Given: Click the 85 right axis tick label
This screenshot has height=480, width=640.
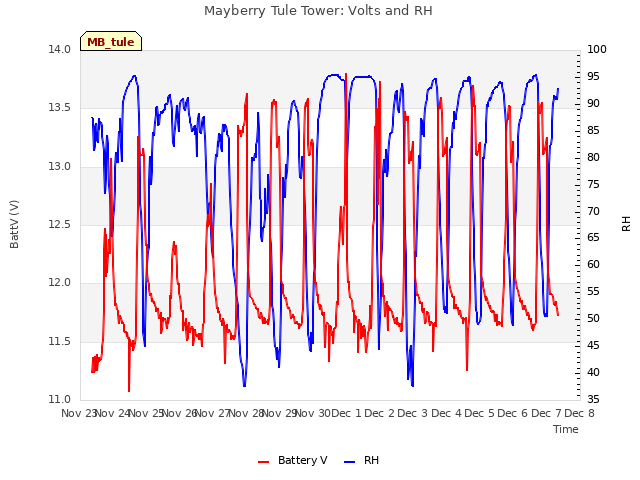Looking at the screenshot, I should tap(593, 131).
